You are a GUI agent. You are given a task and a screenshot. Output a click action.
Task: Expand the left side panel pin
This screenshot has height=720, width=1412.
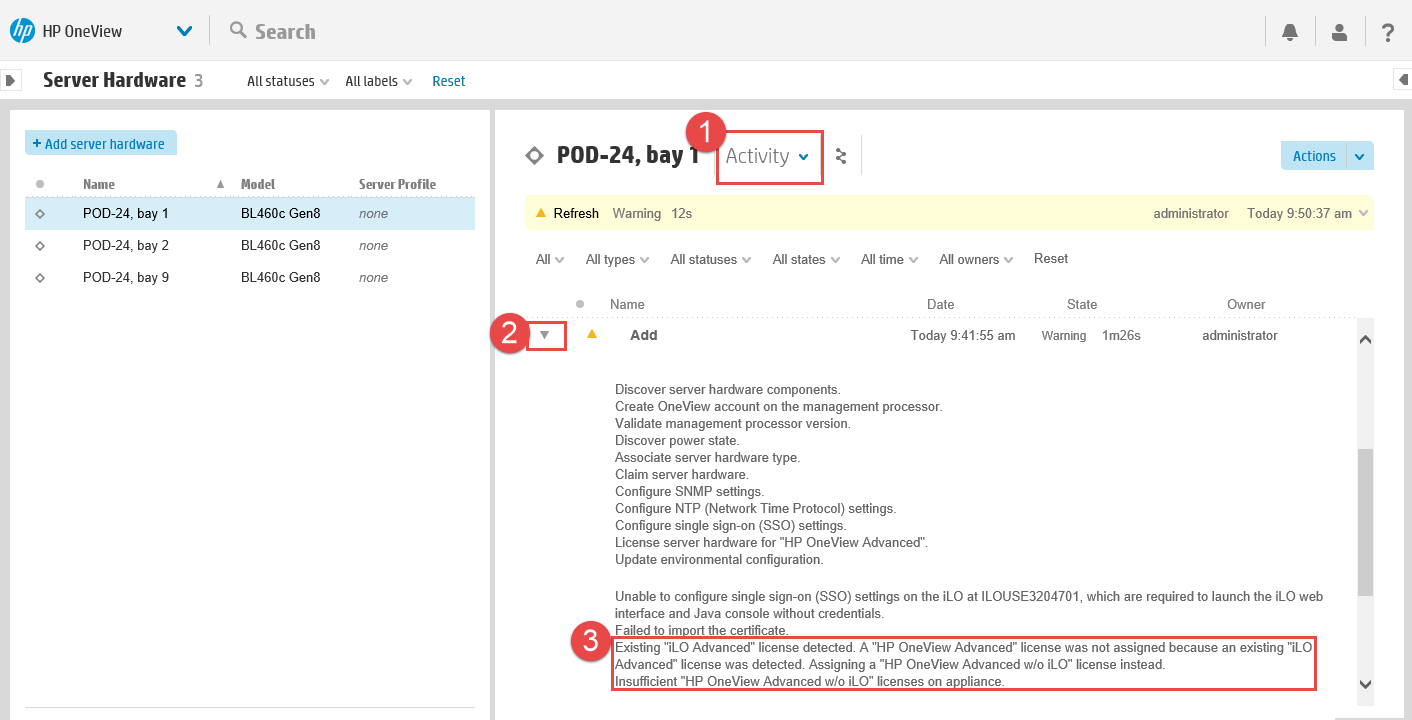coord(10,80)
